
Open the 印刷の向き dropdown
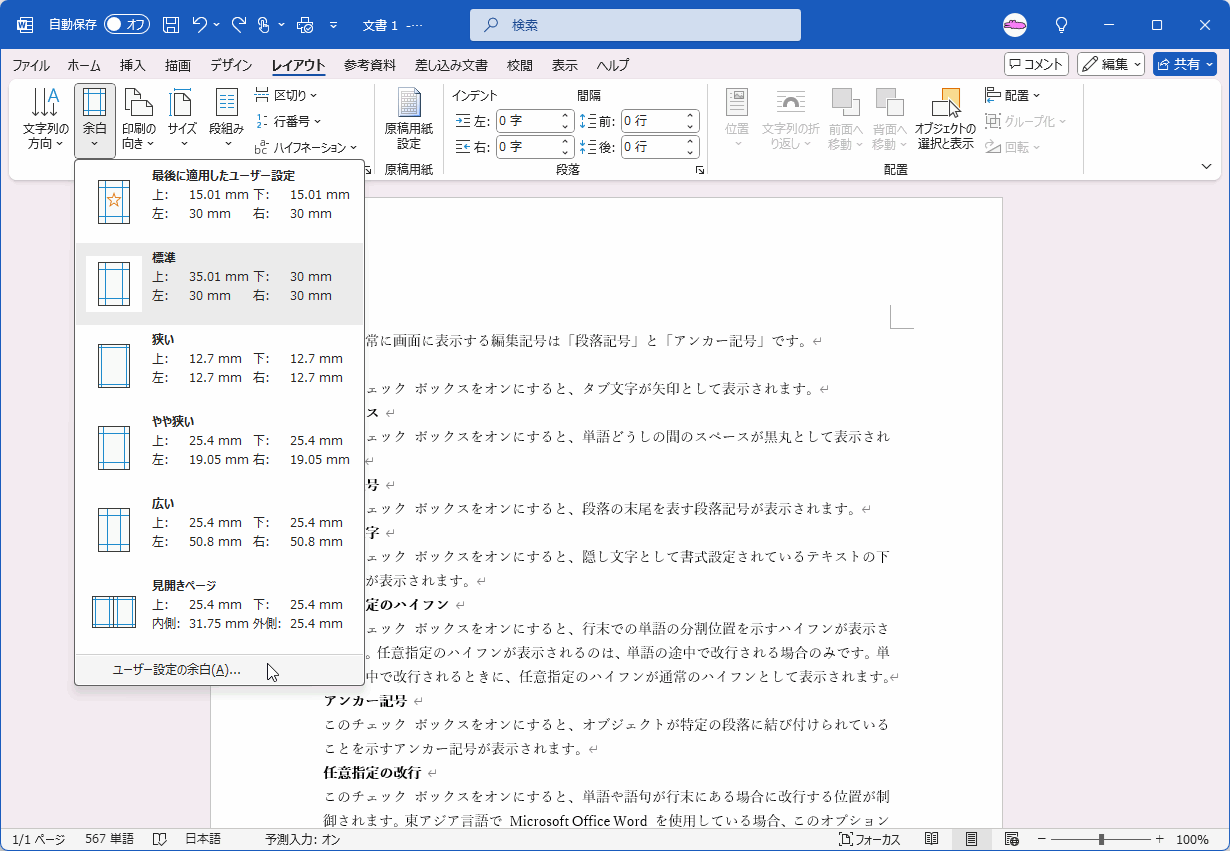pyautogui.click(x=138, y=118)
